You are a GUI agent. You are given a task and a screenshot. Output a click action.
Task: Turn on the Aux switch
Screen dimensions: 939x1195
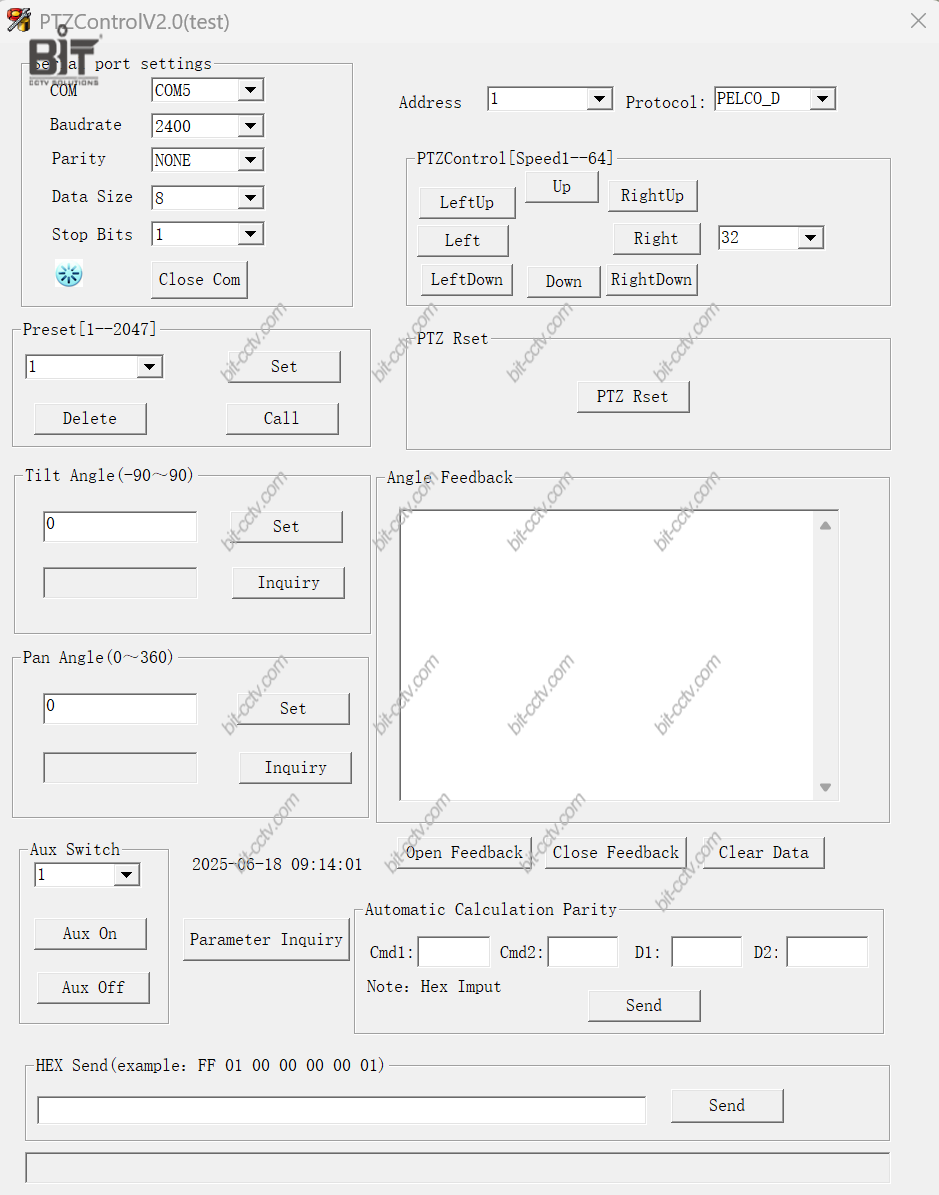point(90,933)
